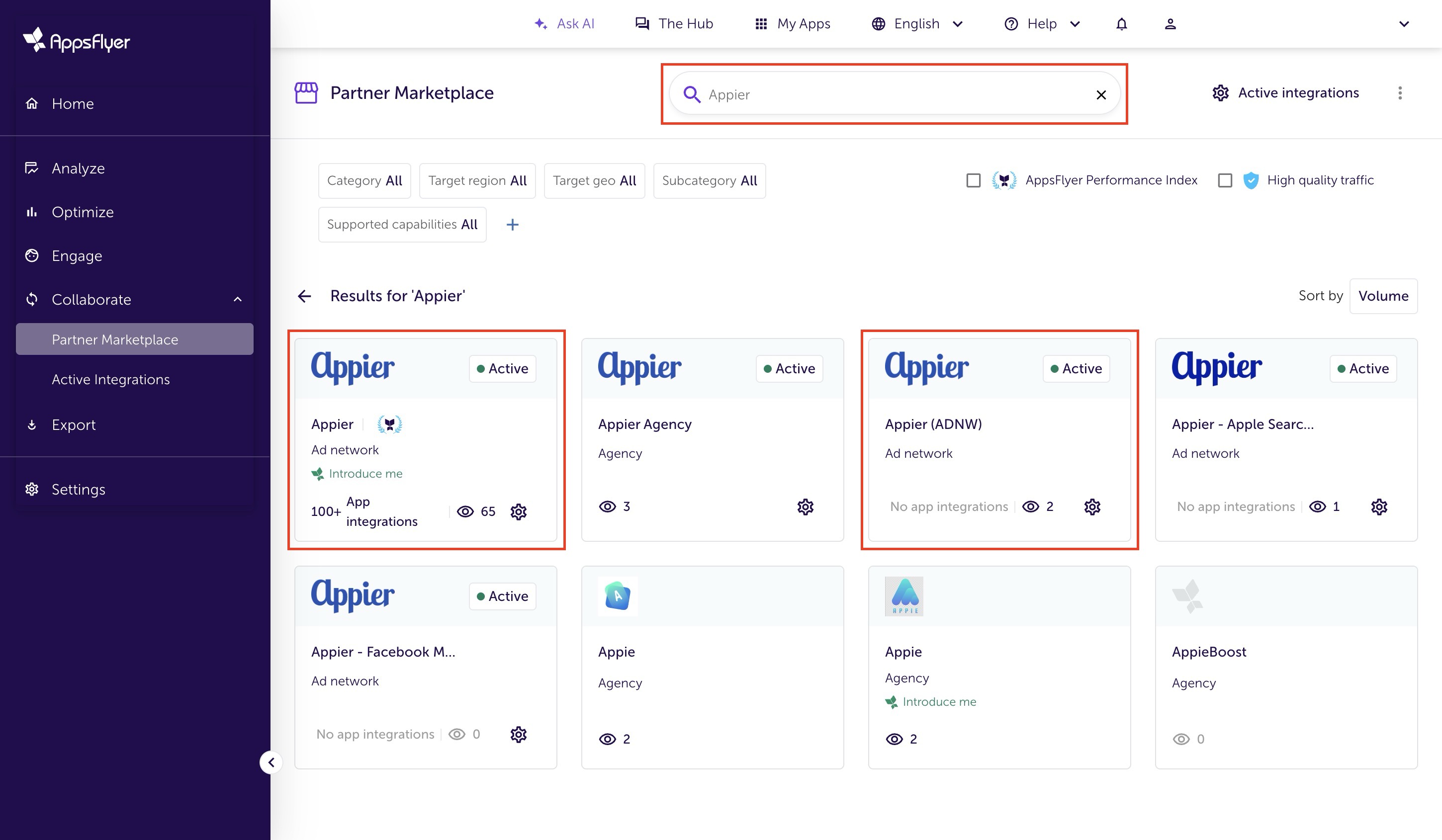The width and height of the screenshot is (1442, 840).
Task: Open the Category filter dropdown
Action: pyautogui.click(x=364, y=181)
